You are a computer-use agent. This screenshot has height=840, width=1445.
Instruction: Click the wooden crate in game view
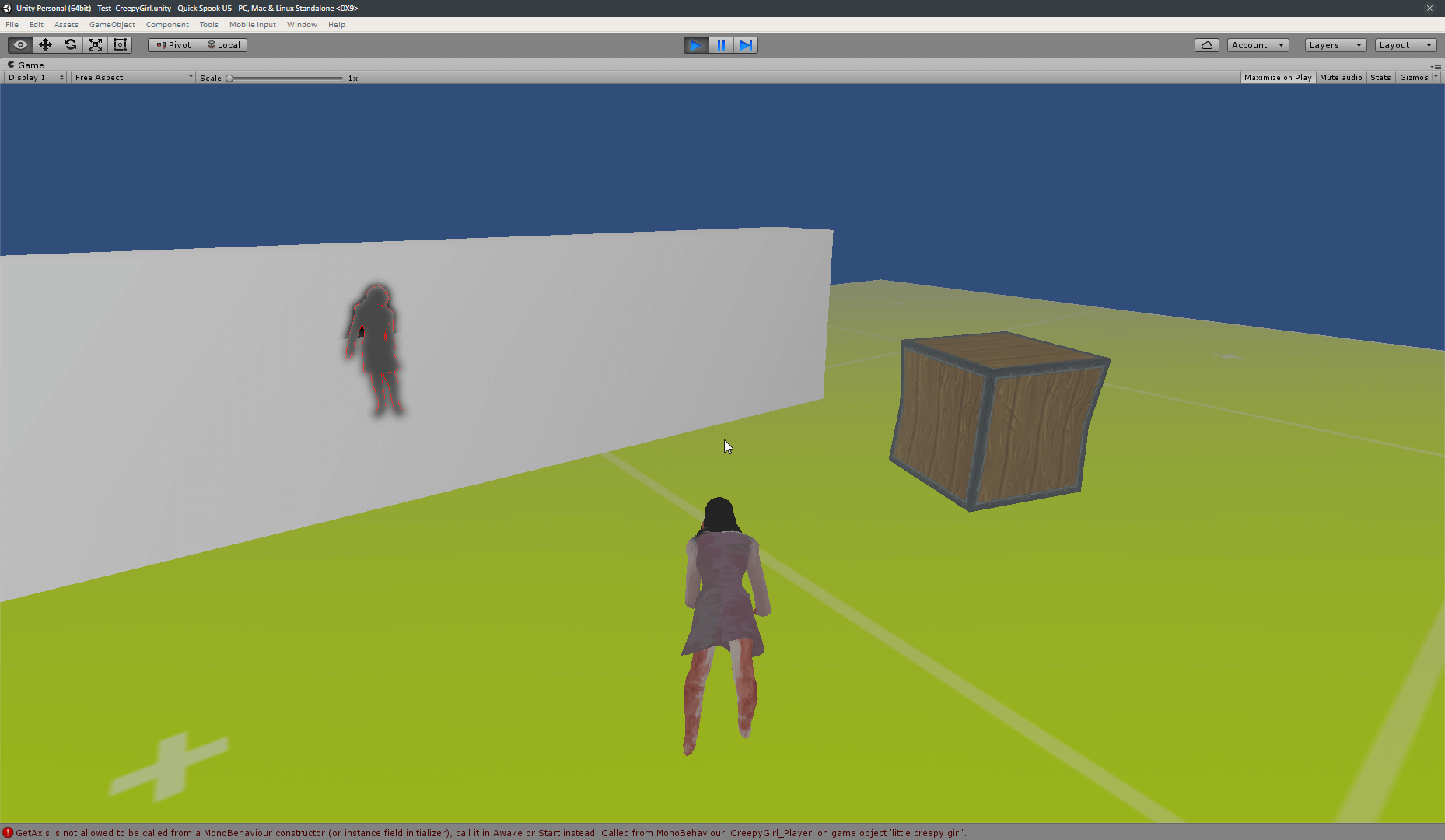(x=999, y=421)
